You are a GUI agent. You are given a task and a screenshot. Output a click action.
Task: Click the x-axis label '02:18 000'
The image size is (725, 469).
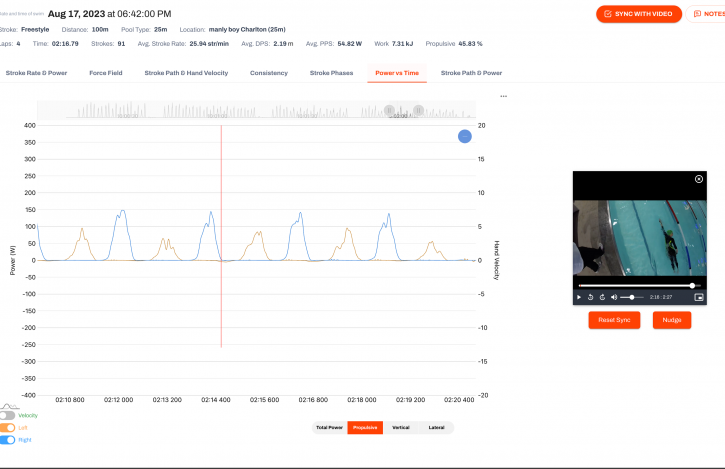(x=362, y=400)
